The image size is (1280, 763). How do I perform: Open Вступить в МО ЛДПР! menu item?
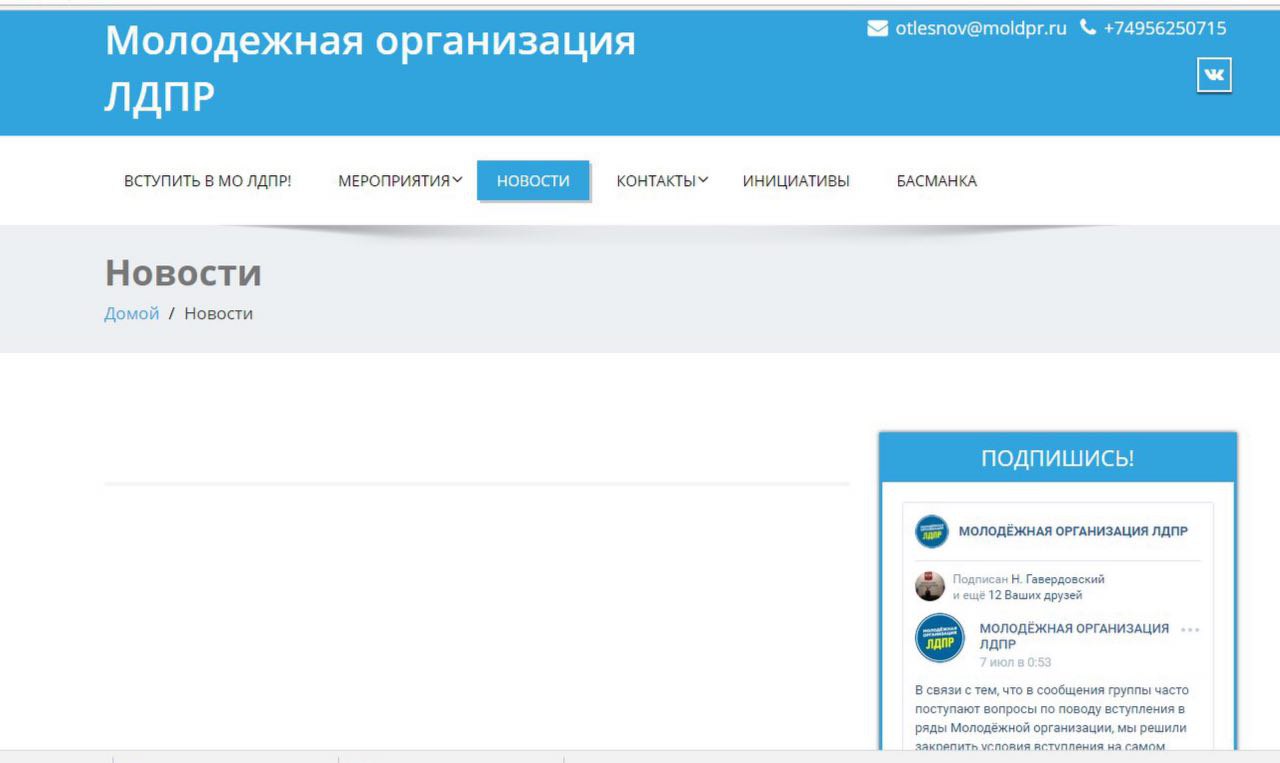208,181
